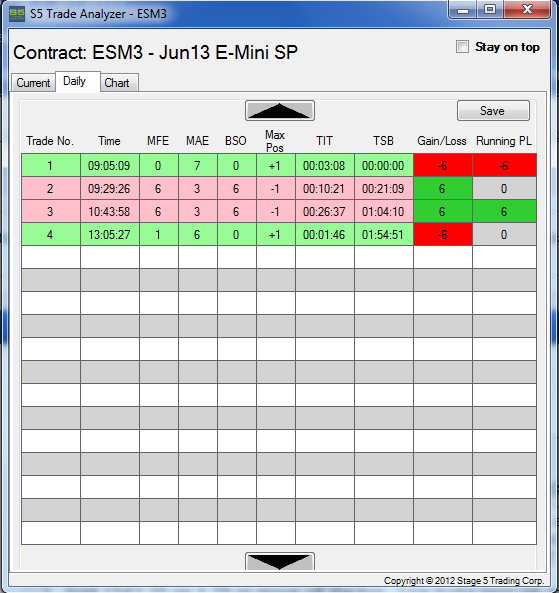Click the Stage 5 Trading Corp. copyright text

(x=464, y=581)
